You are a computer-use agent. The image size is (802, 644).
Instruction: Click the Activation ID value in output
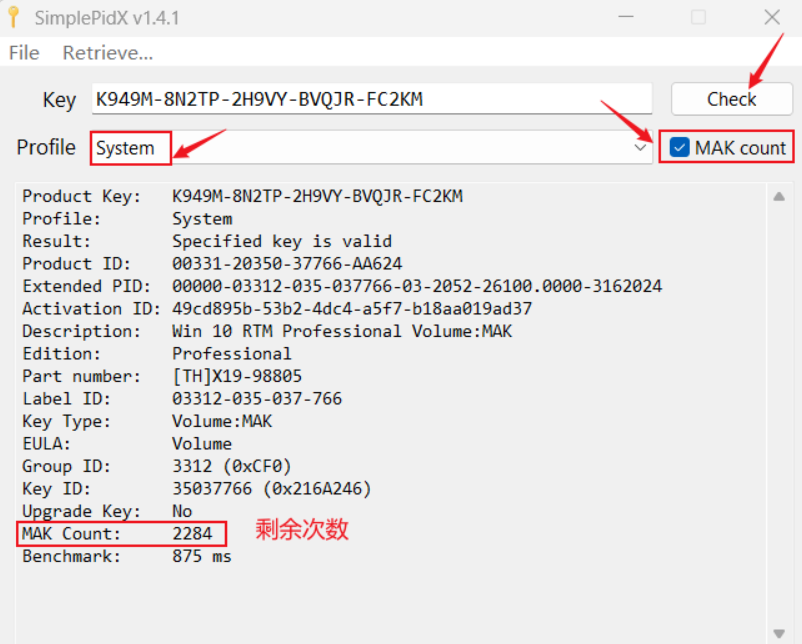[352, 309]
